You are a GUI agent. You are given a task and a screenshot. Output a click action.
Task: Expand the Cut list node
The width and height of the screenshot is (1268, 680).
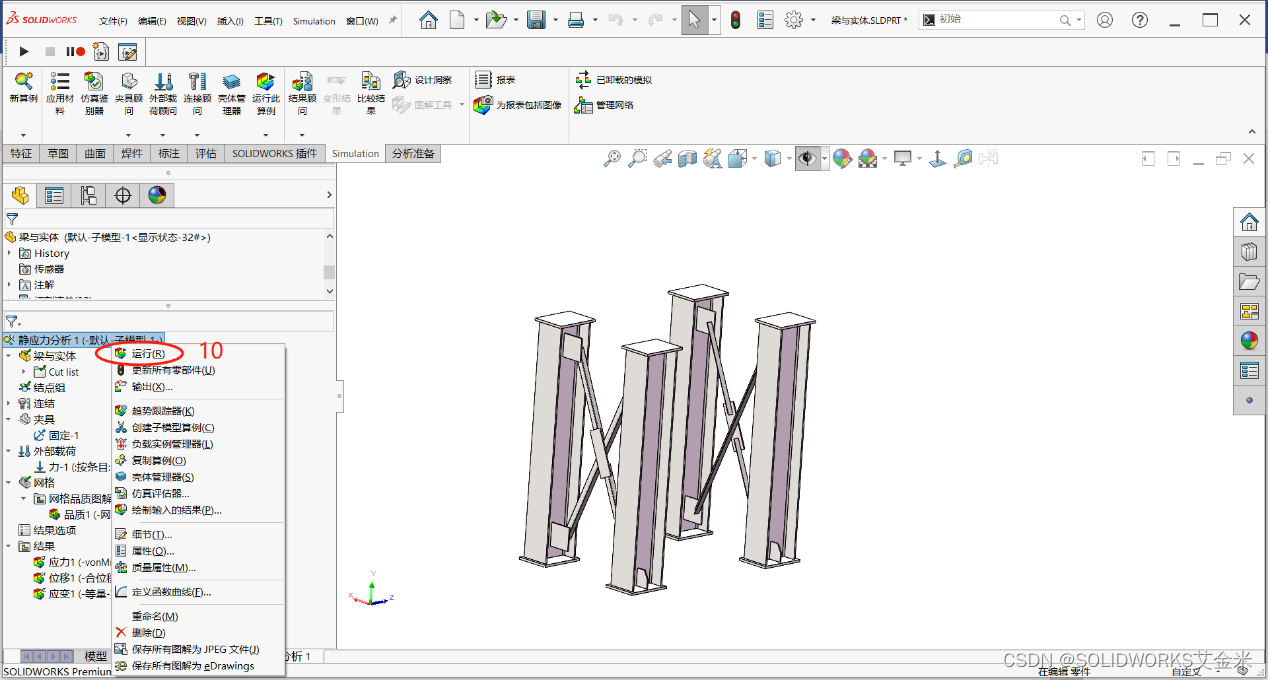[x=25, y=372]
